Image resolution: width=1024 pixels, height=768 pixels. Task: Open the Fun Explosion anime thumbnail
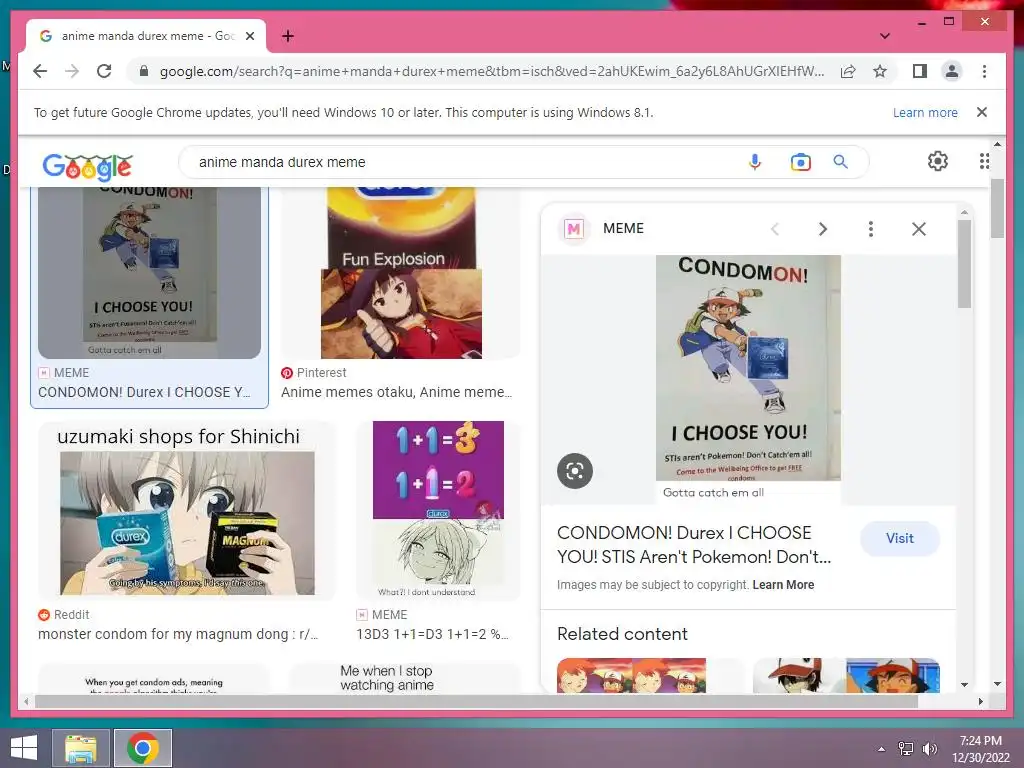coord(401,272)
